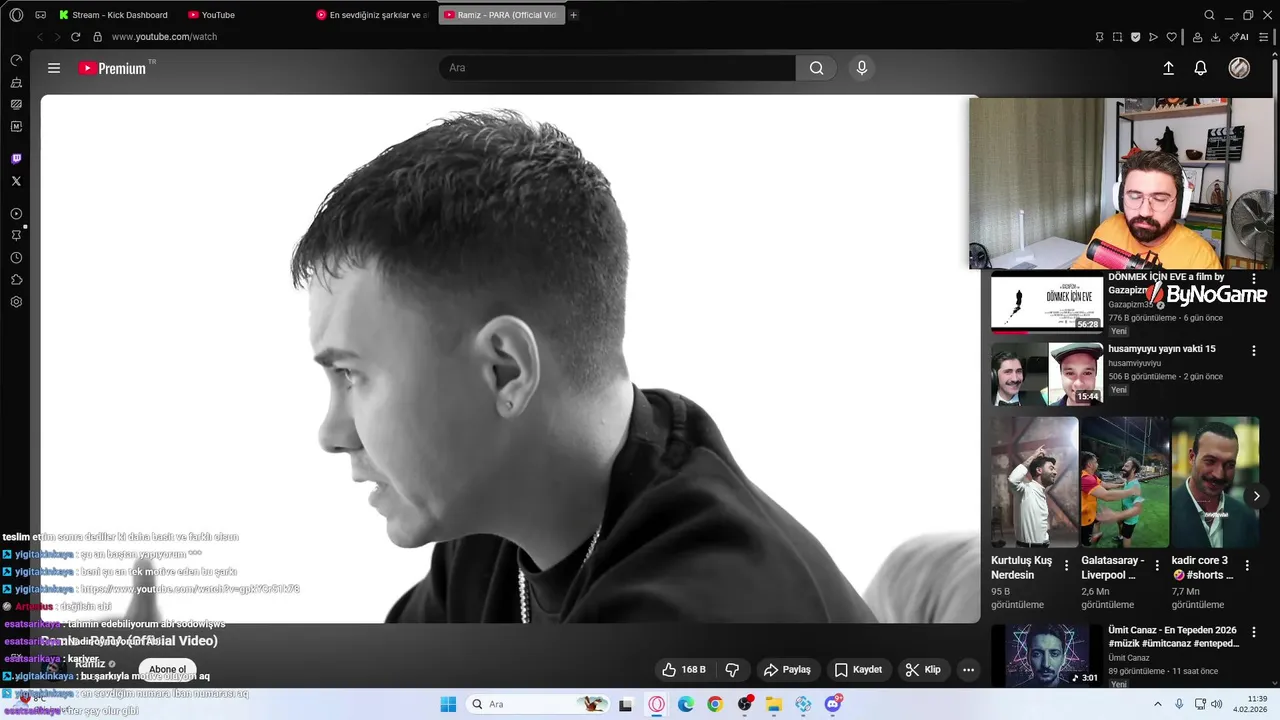Open sidebar settings gear
This screenshot has width=1280, height=720.
coord(16,302)
